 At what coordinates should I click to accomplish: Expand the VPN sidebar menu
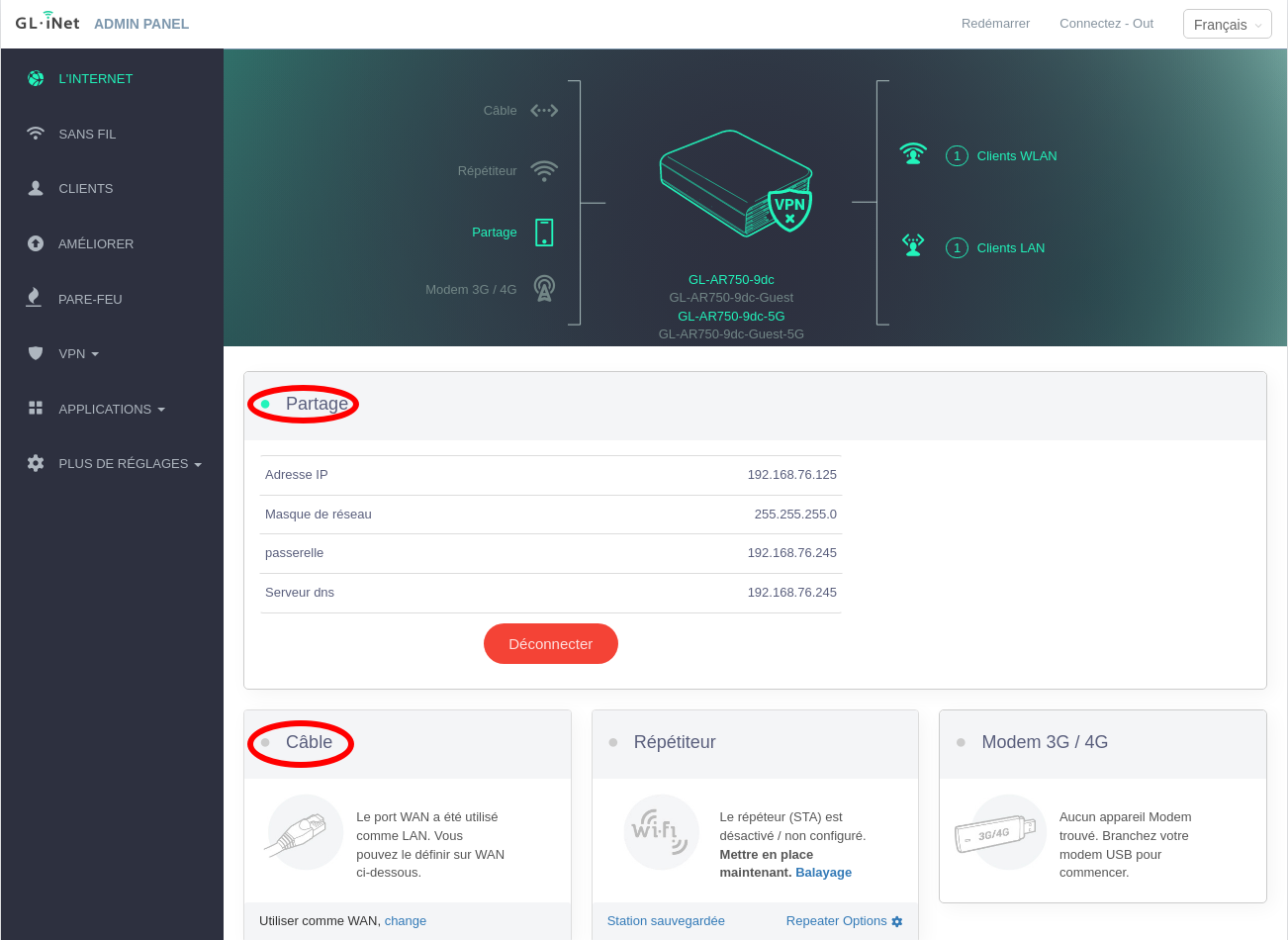coord(78,353)
